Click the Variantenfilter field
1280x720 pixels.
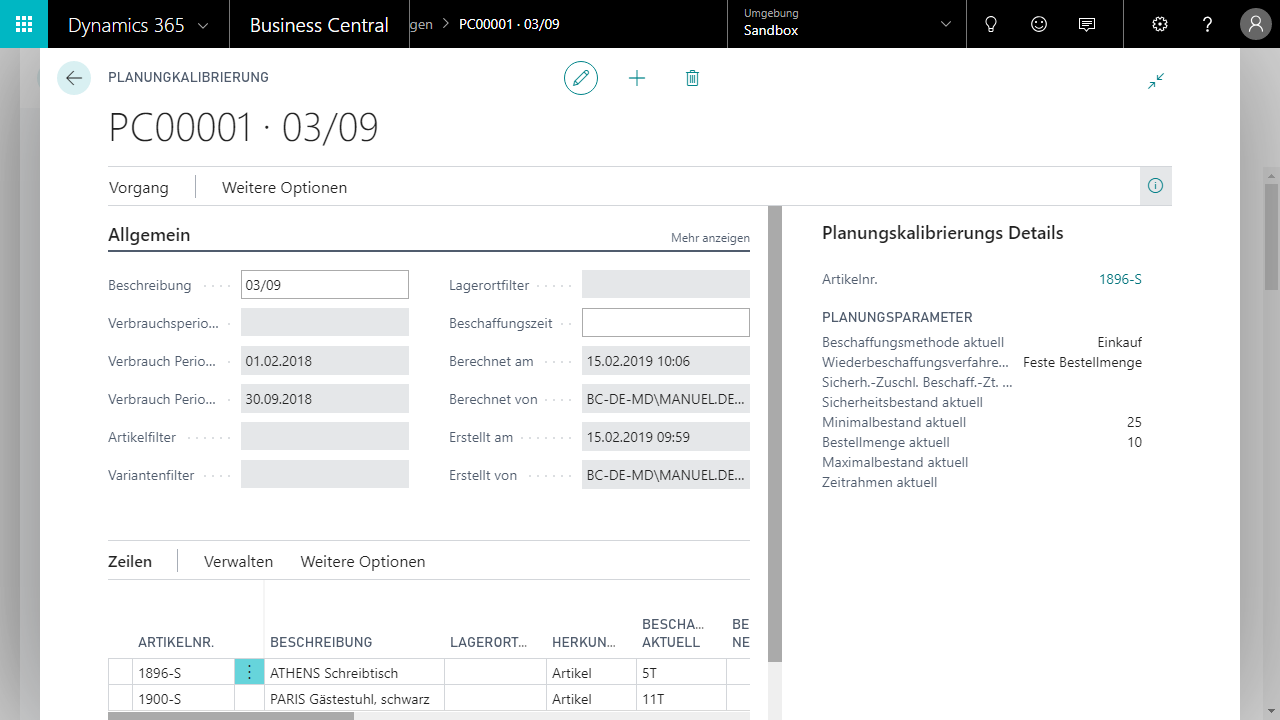click(x=325, y=475)
